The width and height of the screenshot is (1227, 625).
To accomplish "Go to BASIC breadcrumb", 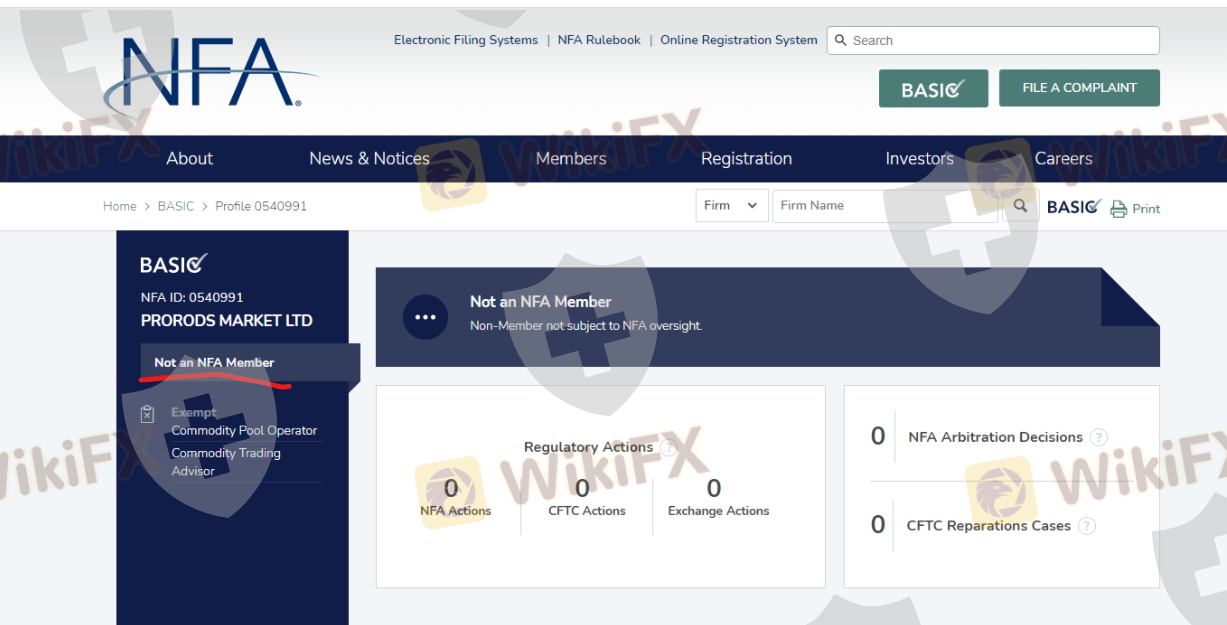I will pos(176,206).
